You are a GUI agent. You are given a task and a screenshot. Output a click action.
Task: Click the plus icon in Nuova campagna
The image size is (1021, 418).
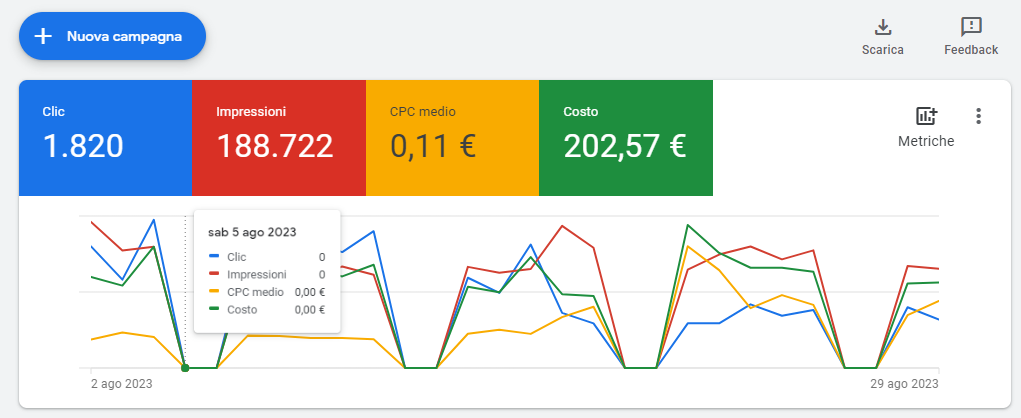click(x=43, y=36)
